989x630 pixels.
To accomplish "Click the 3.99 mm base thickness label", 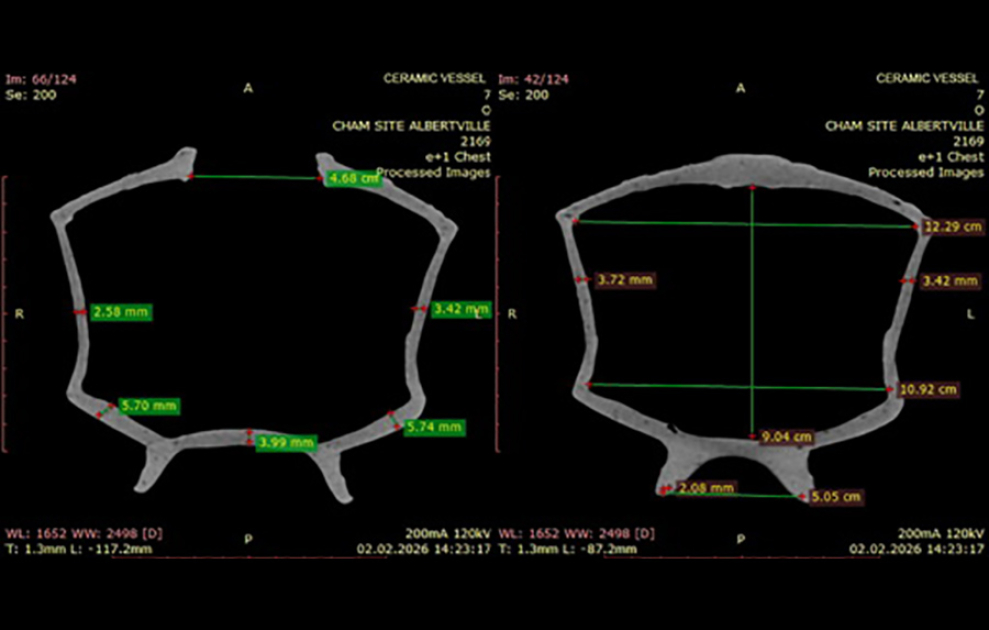I will pyautogui.click(x=286, y=442).
